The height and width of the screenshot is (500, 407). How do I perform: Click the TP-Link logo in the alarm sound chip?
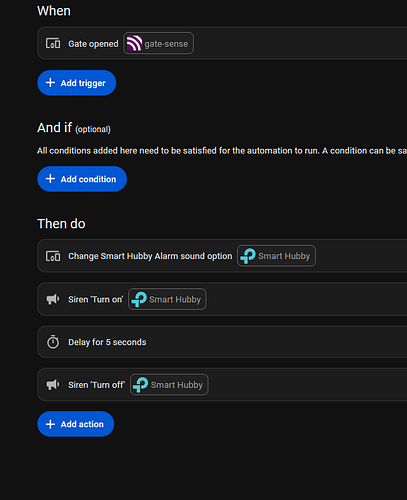point(248,256)
